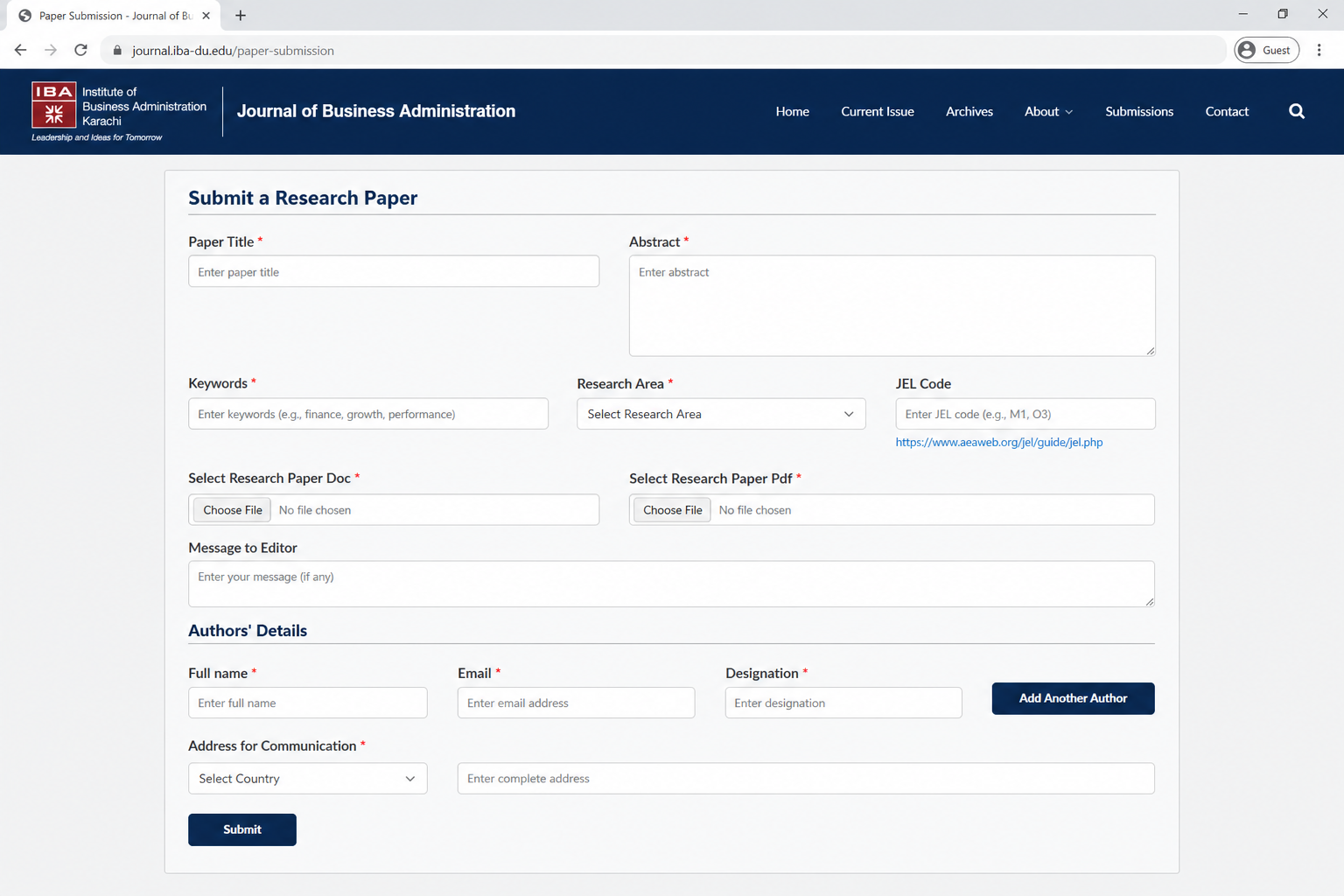Choose File for Research Paper Doc
Screen dimensions: 1344x896
click(233, 510)
